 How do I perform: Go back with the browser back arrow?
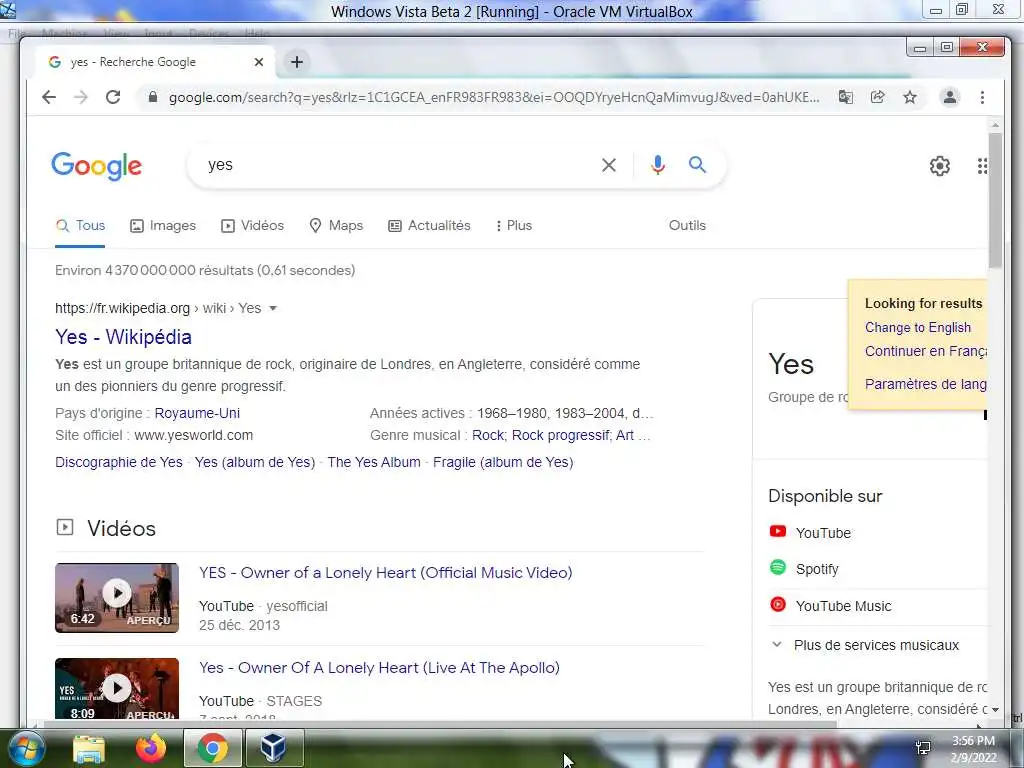click(x=49, y=97)
